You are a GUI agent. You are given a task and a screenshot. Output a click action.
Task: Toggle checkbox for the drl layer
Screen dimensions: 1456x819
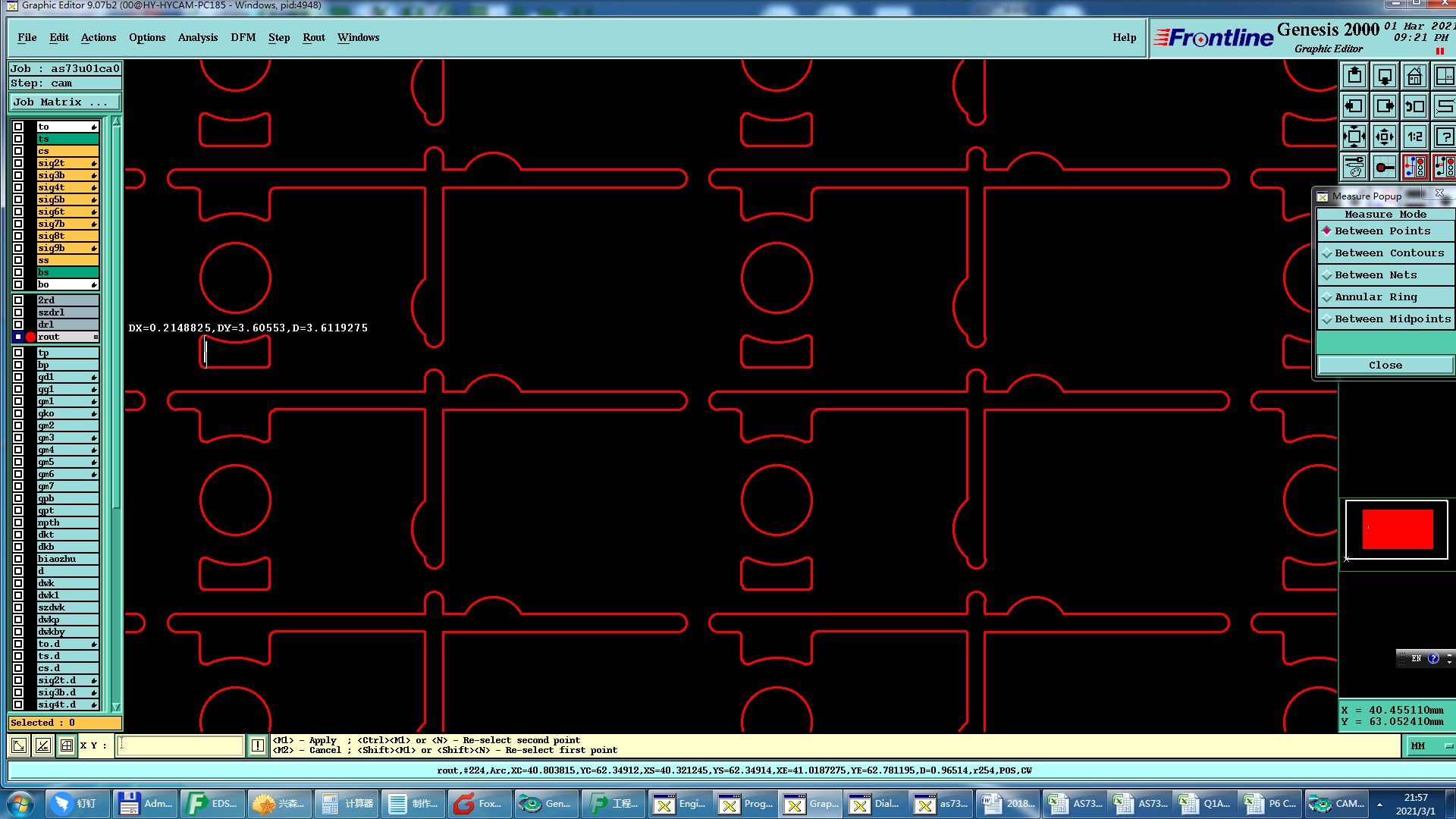(18, 325)
